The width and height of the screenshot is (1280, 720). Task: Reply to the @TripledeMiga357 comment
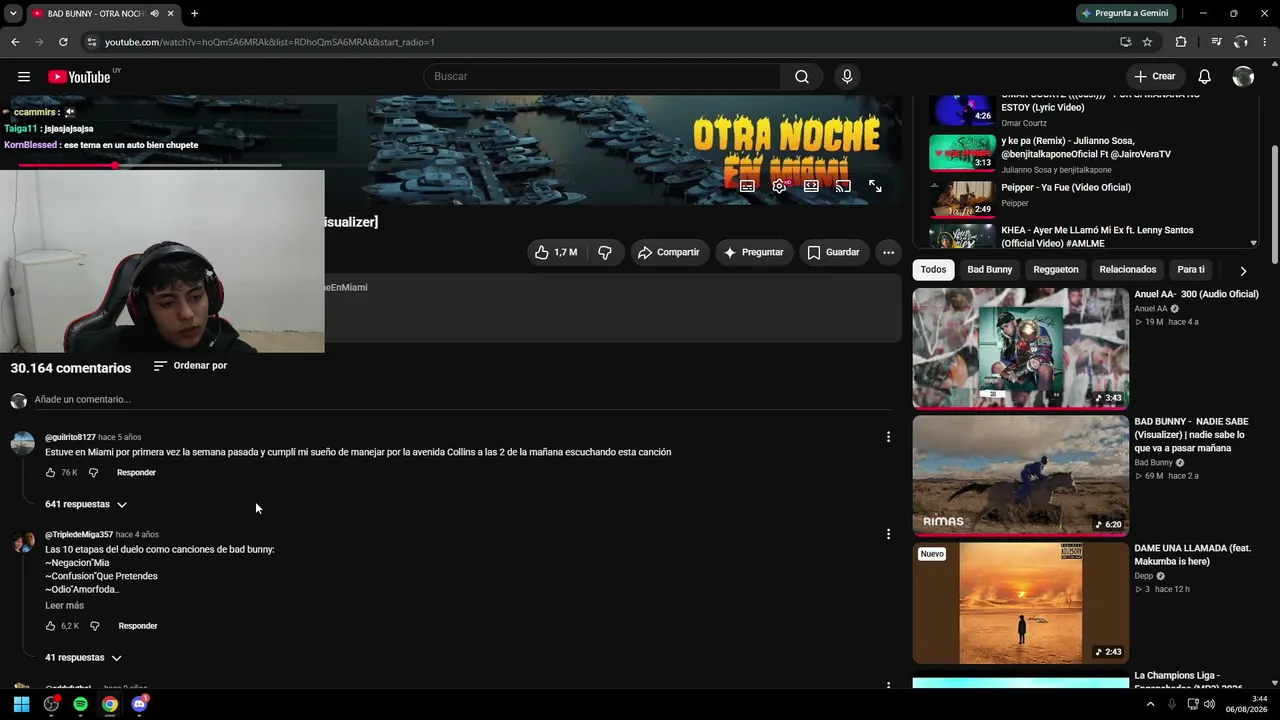[x=138, y=626]
